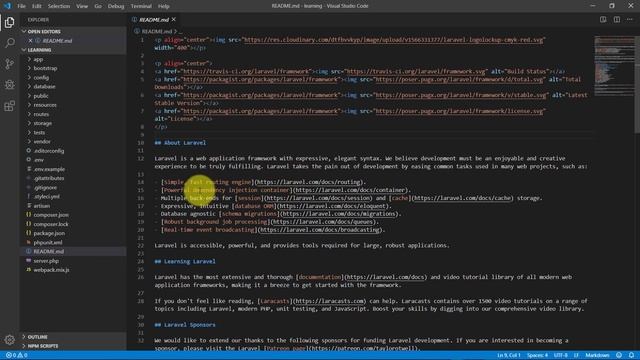Open the Explorer view in activity bar
Screen dimensions: 640x360
pos(9,22)
